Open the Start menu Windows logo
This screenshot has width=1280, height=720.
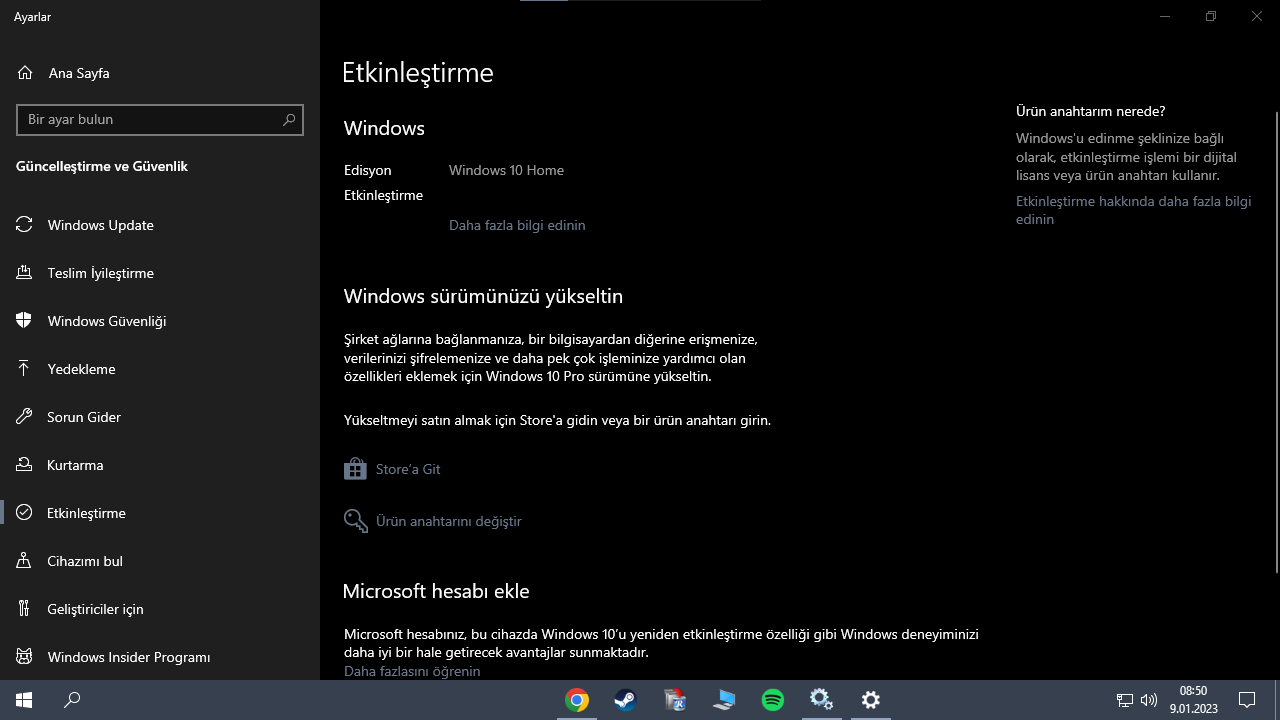pyautogui.click(x=24, y=700)
